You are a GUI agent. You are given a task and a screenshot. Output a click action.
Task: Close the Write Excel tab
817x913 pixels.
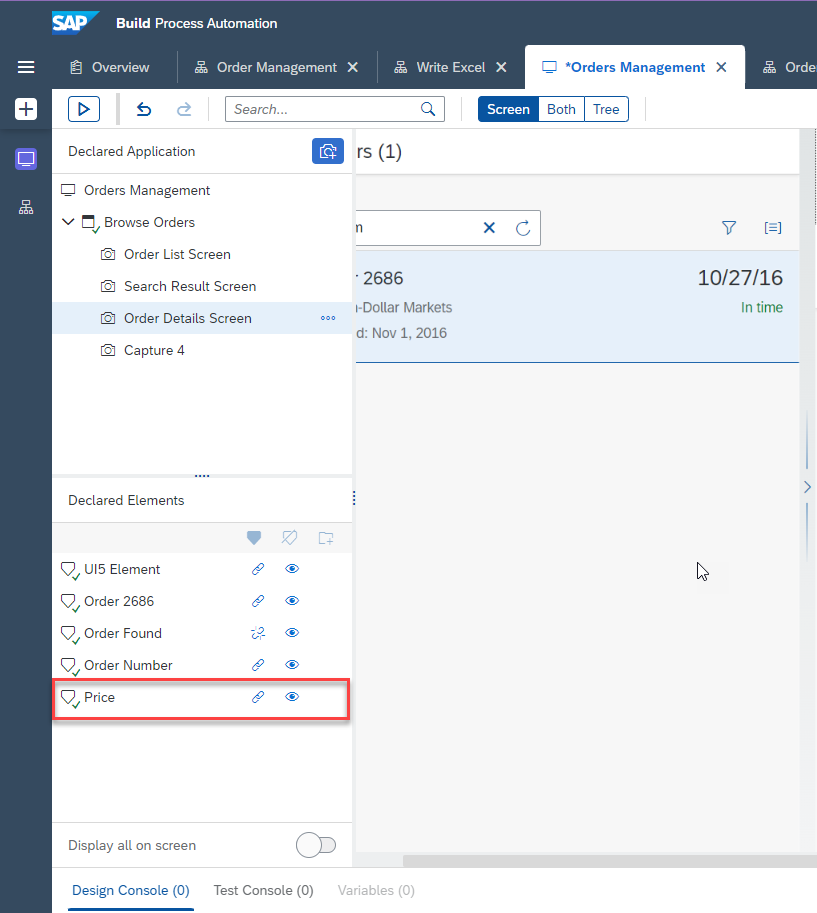501,68
